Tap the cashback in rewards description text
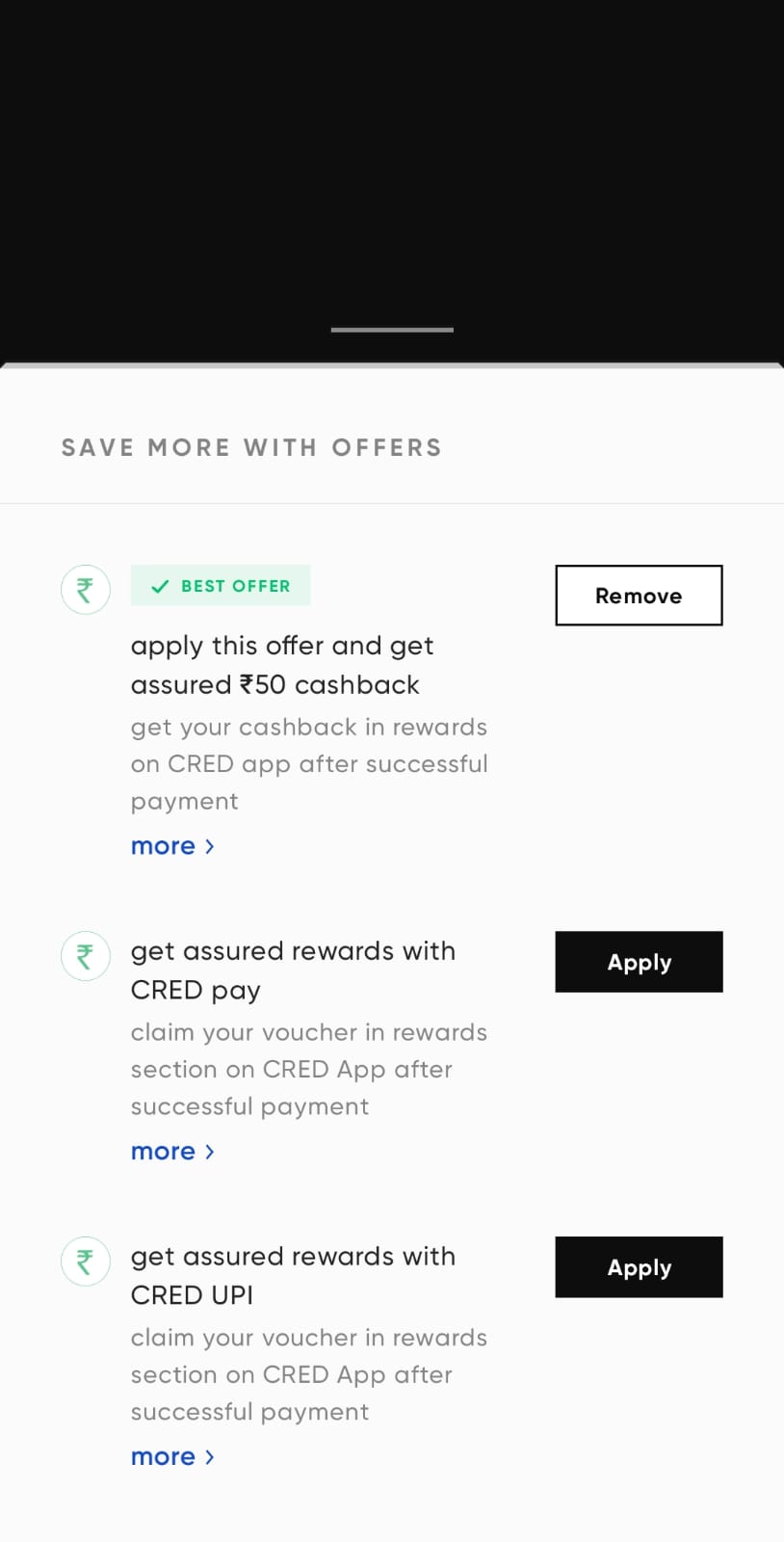This screenshot has width=784, height=1542. pos(309,764)
